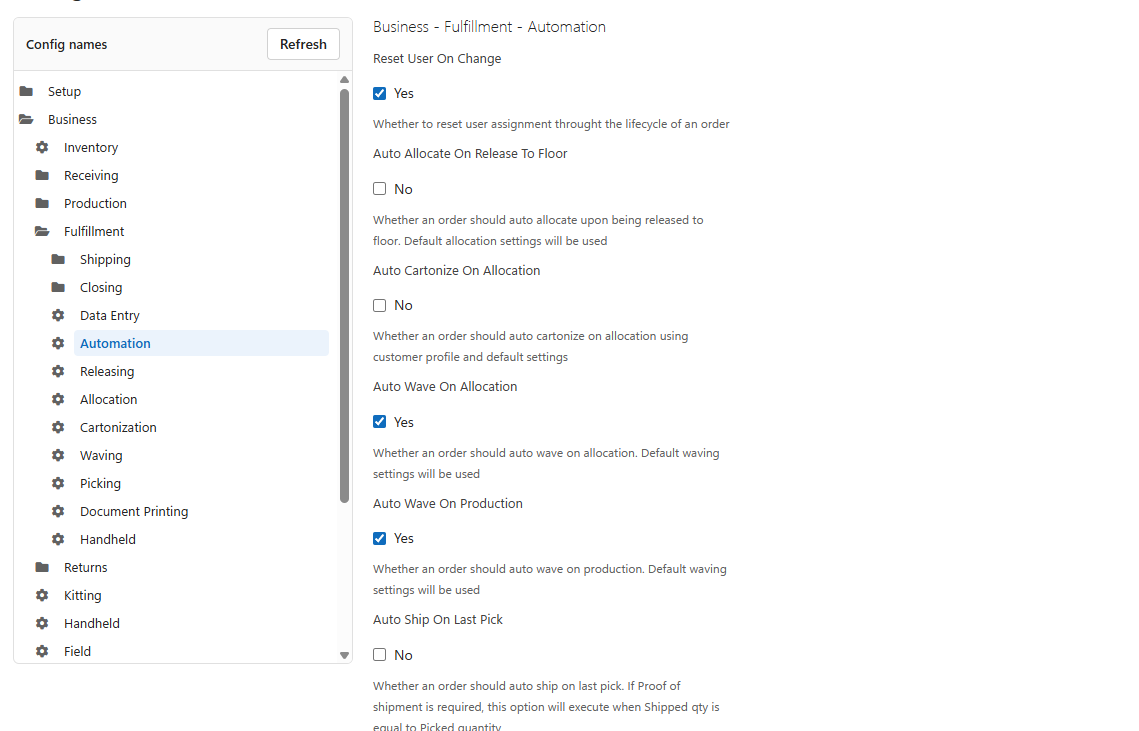The width and height of the screenshot is (1139, 731).
Task: Click the folder icon next to Closing
Action: pyautogui.click(x=58, y=288)
